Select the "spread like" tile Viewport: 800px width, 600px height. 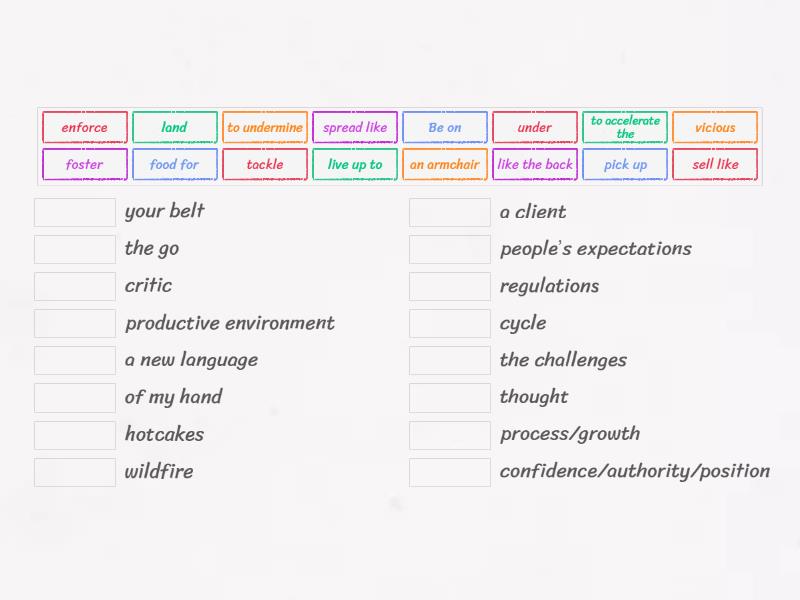click(x=355, y=127)
